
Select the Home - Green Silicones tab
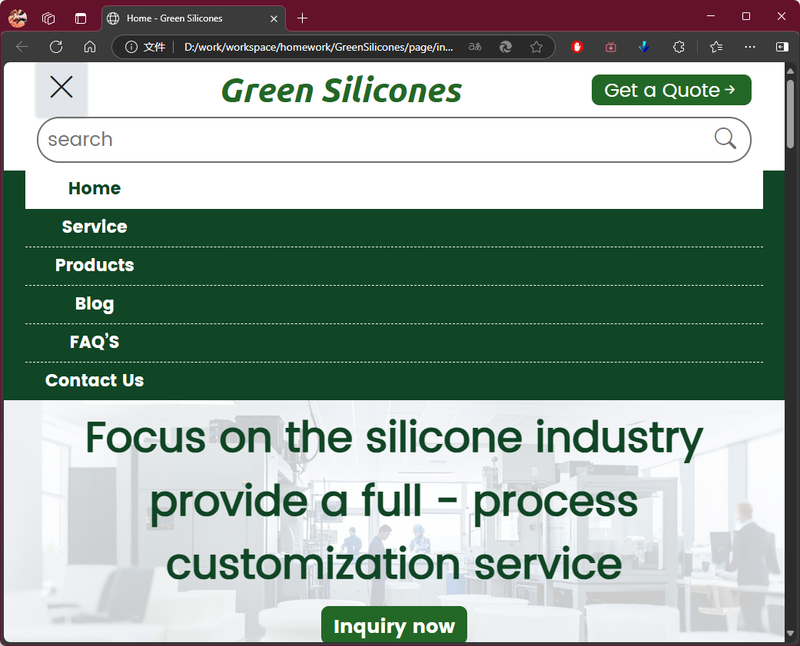click(194, 18)
